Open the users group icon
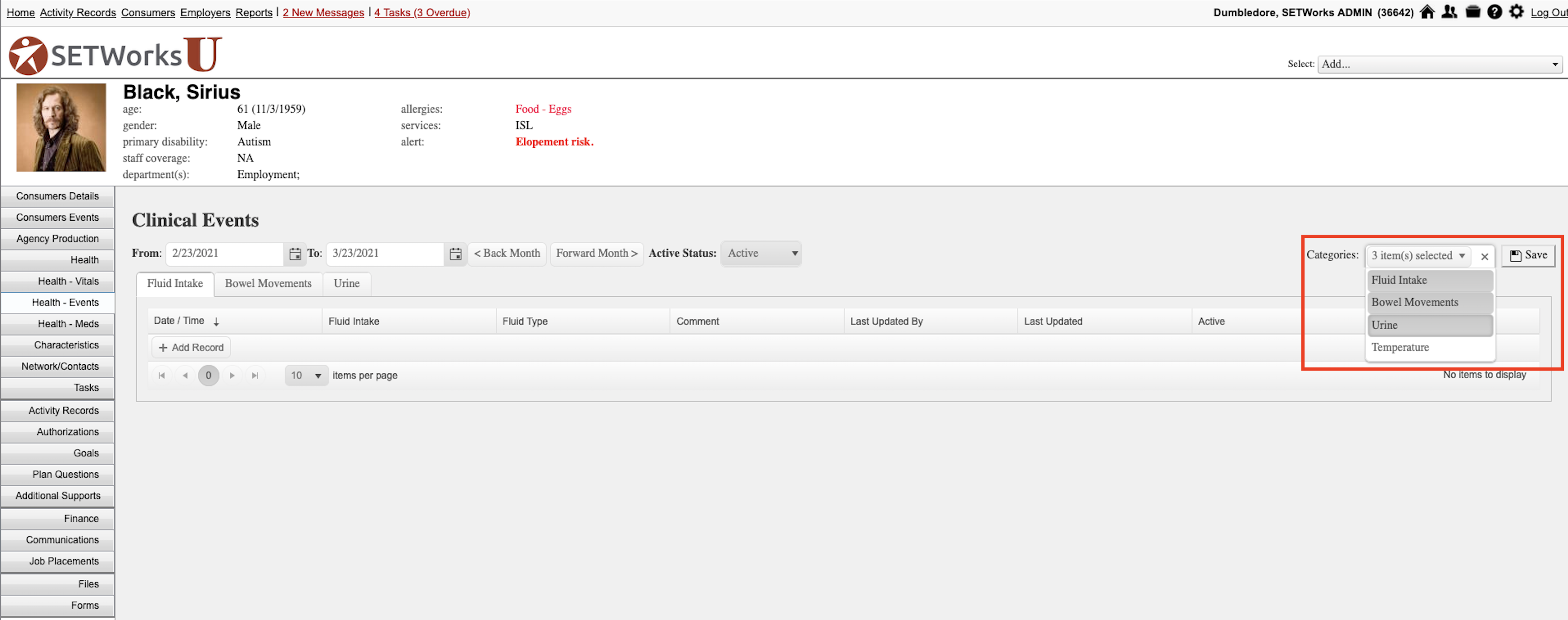Screen dimensions: 1568x620 pos(1449,12)
